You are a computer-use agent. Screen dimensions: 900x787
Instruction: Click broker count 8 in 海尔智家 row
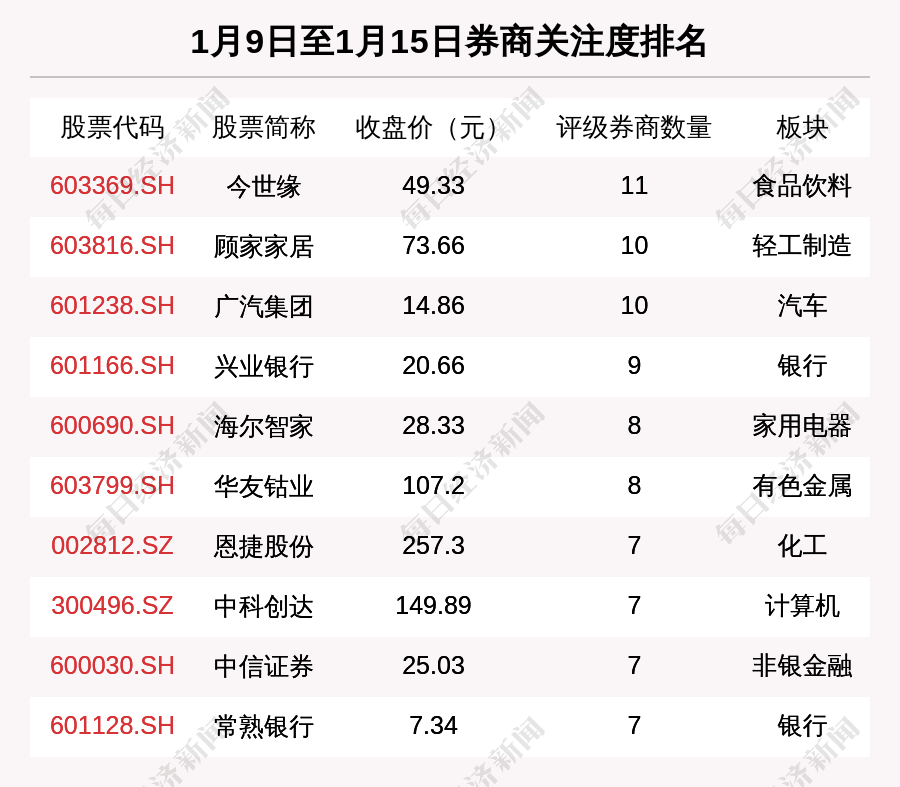[634, 426]
